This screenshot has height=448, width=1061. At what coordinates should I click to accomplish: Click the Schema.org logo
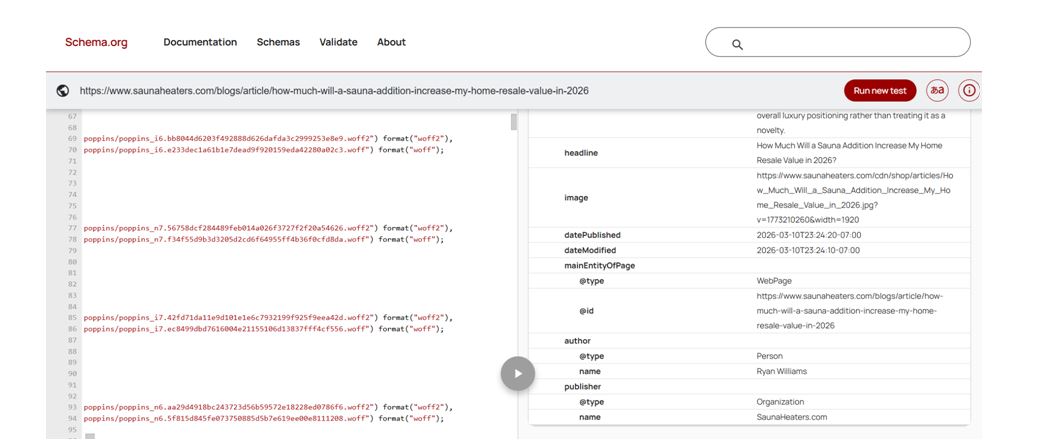tap(96, 42)
